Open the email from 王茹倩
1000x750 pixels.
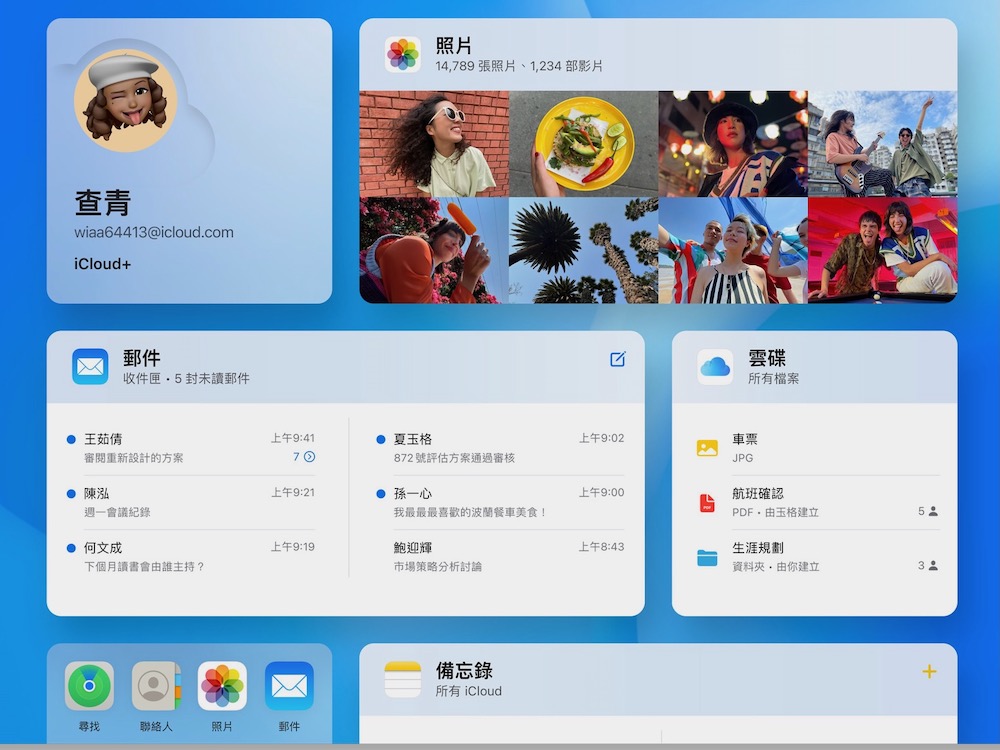click(x=191, y=448)
